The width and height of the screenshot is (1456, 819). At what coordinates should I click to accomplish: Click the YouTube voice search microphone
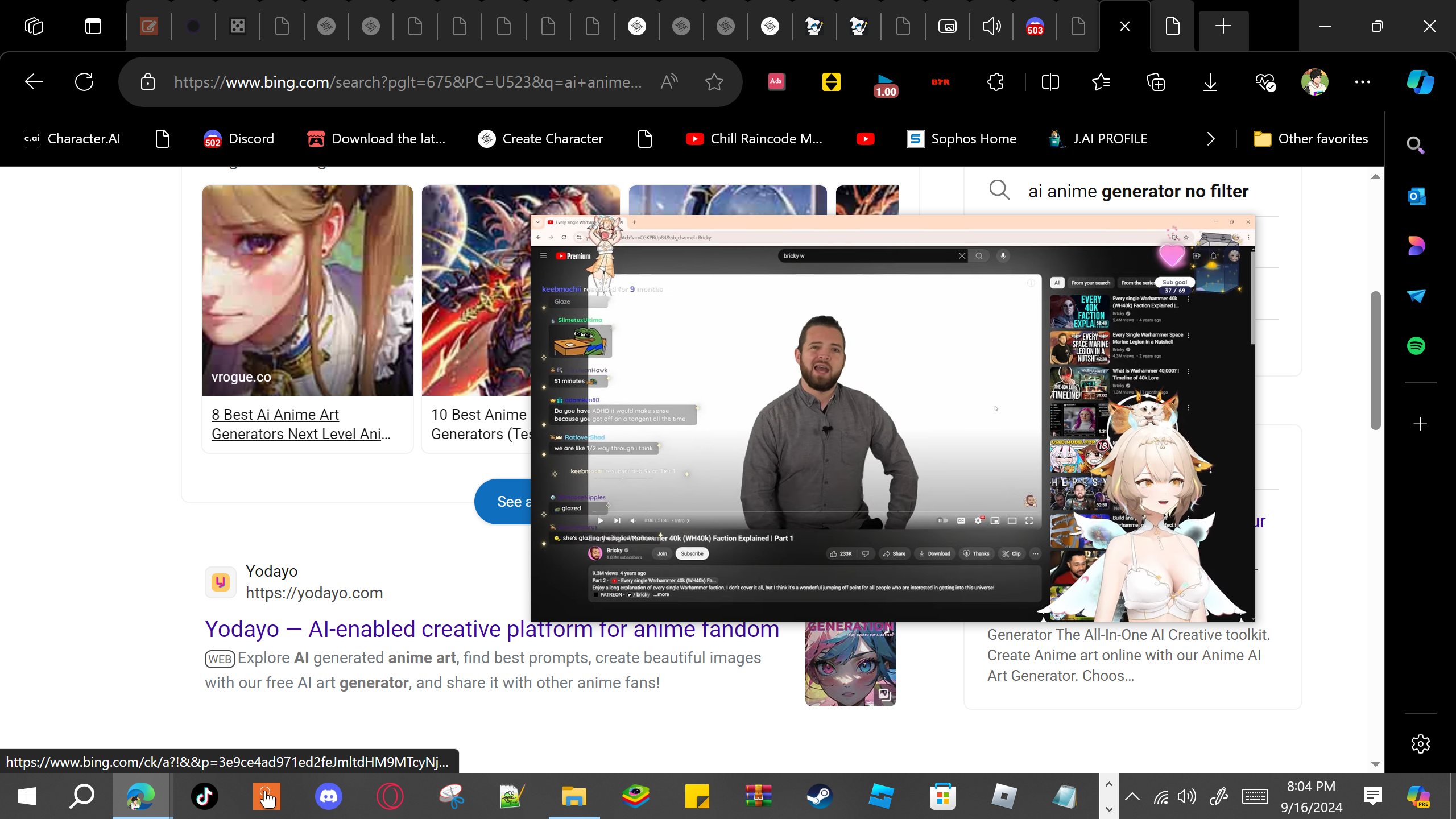coord(1003,256)
